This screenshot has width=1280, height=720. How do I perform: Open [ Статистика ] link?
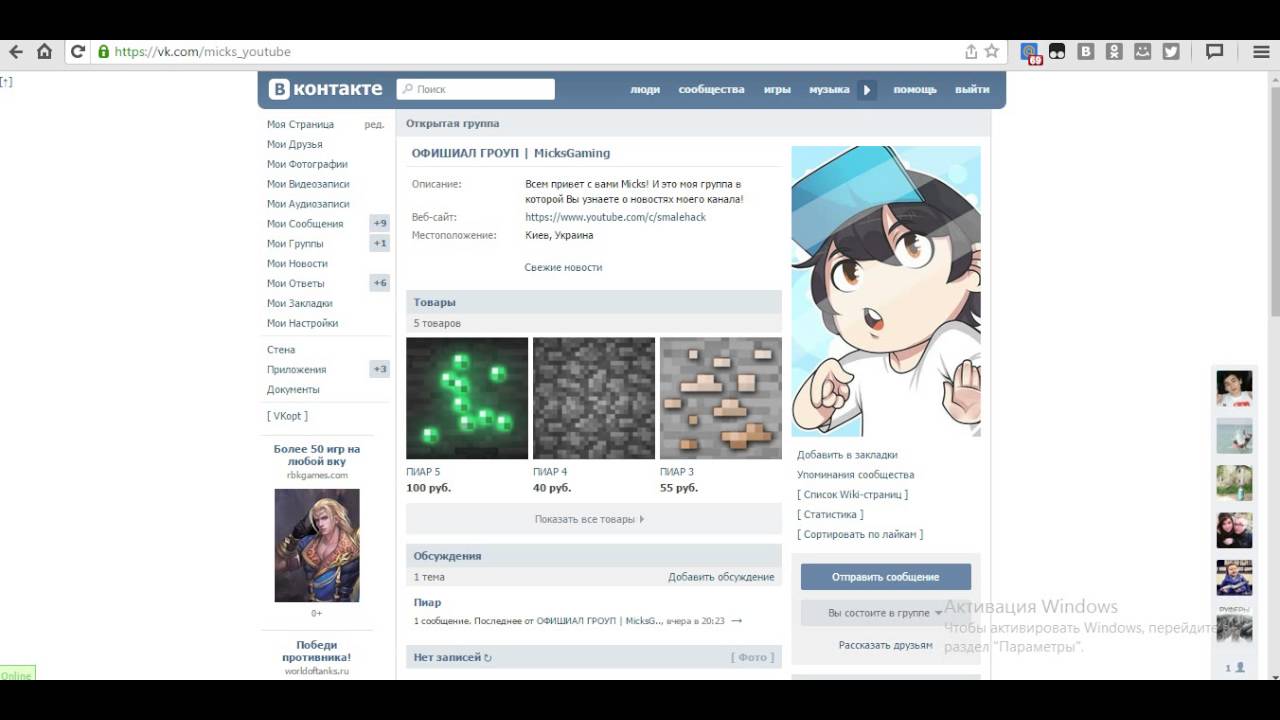click(x=830, y=515)
